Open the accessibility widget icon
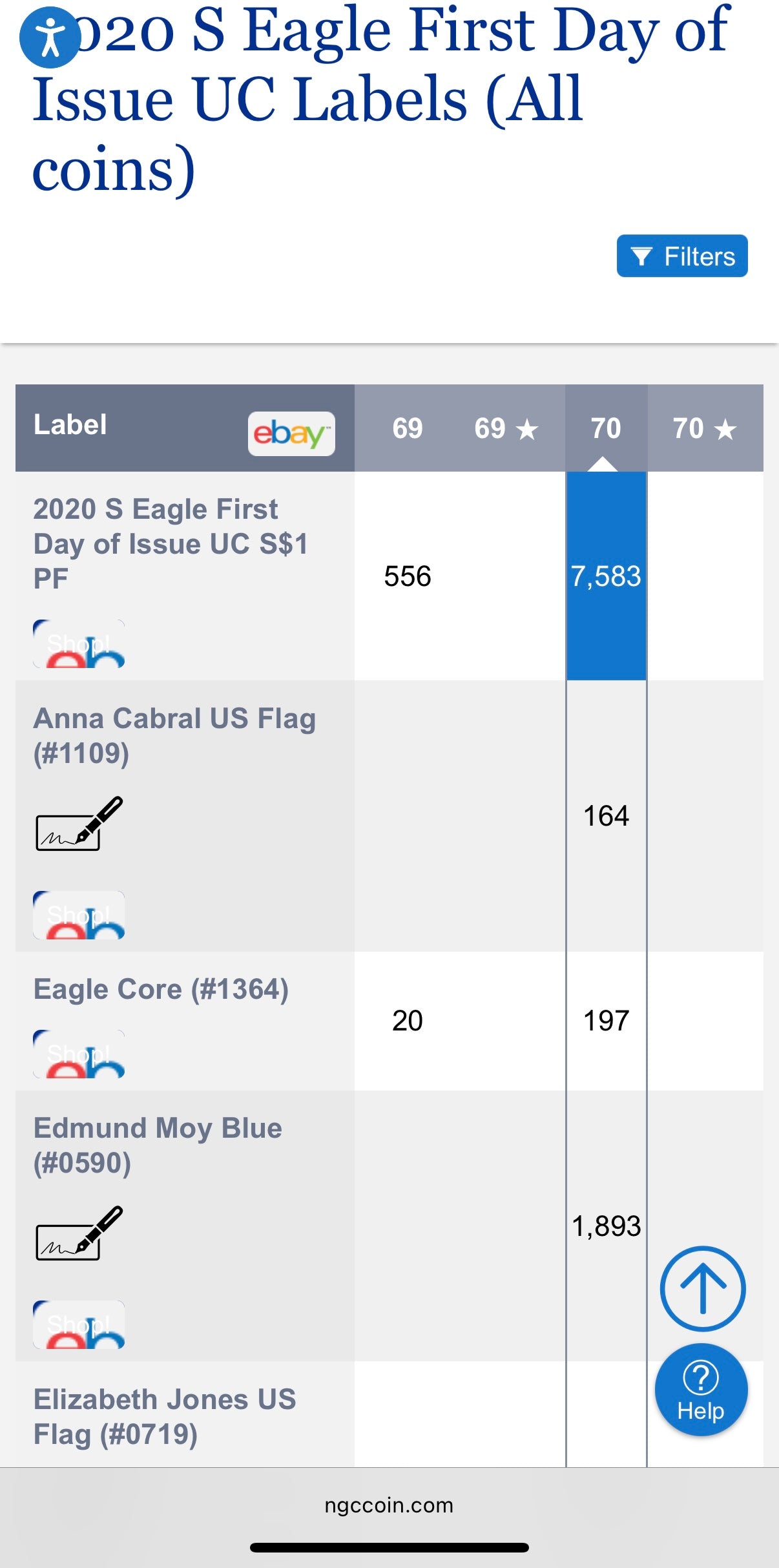This screenshot has height=1568, width=779. pos(50,37)
